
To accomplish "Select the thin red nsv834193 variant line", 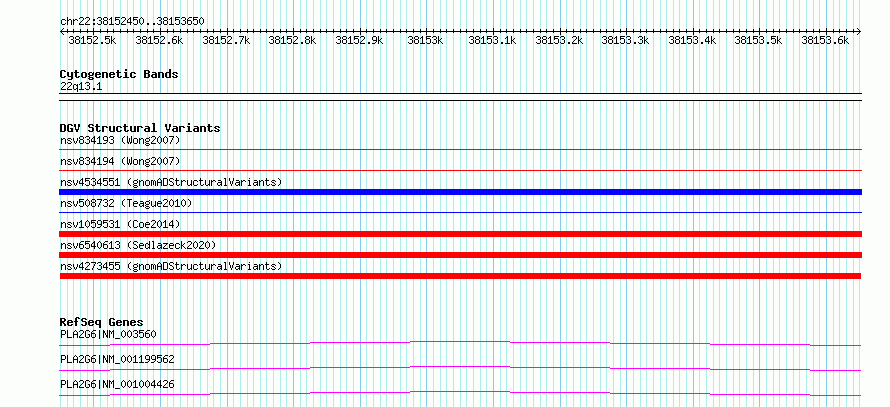I will pos(460,149).
